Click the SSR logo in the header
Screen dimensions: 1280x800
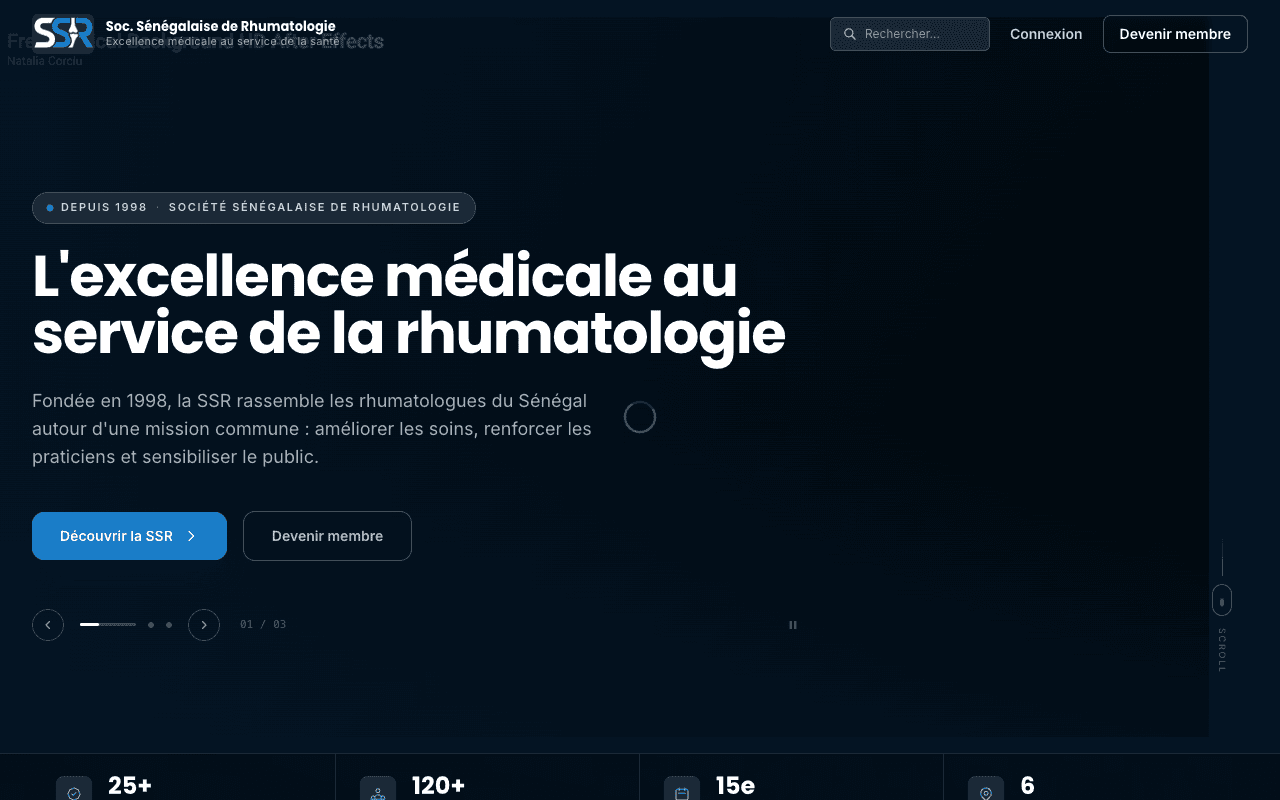(x=63, y=33)
